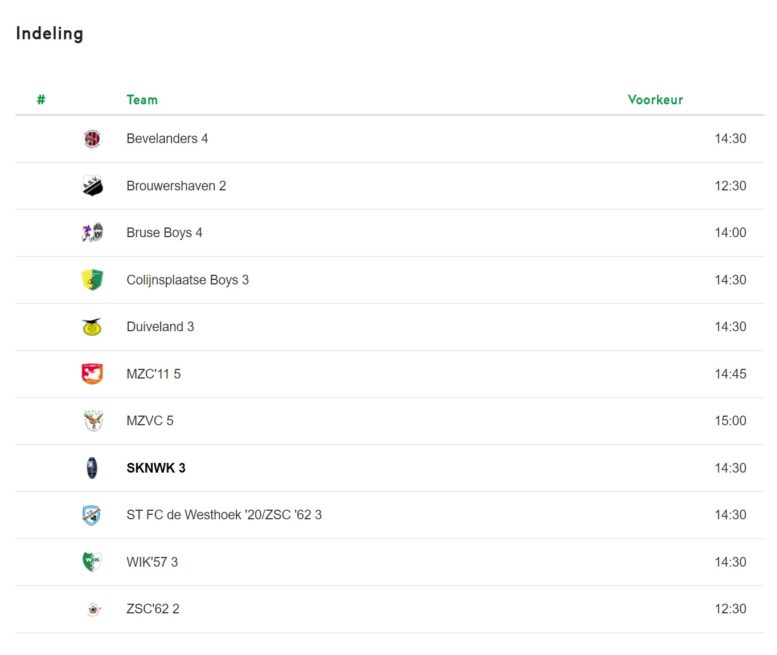
Task: Open the Bevelanders 4 team link
Action: point(167,139)
